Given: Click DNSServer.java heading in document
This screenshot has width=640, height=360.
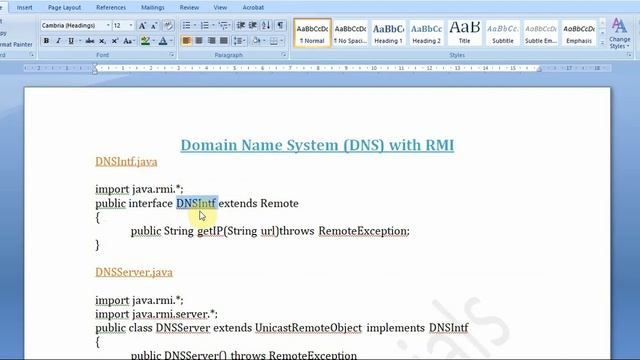Looking at the screenshot, I should [134, 272].
